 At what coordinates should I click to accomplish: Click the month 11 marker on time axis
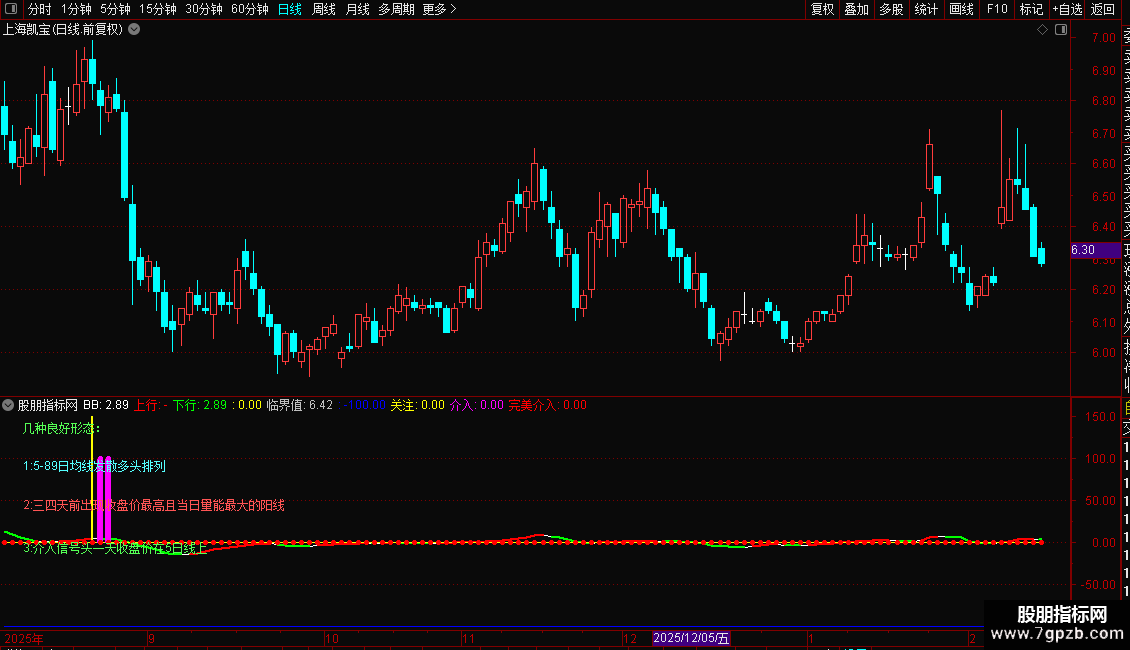pyautogui.click(x=468, y=638)
